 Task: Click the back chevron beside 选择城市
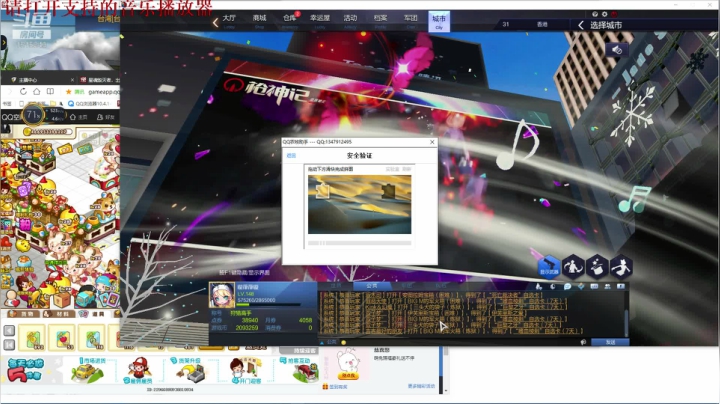tap(581, 25)
